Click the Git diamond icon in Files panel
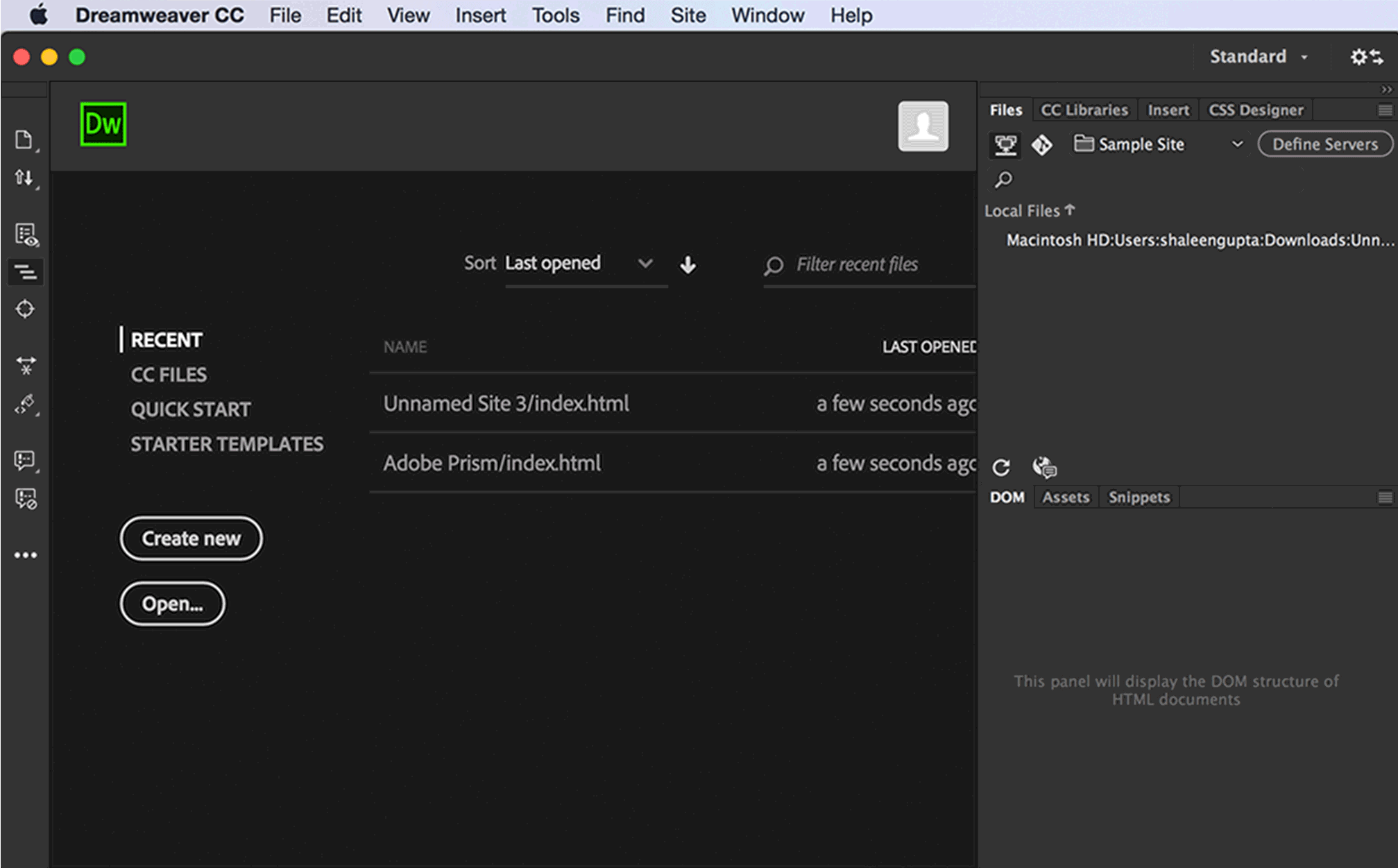 [x=1041, y=144]
